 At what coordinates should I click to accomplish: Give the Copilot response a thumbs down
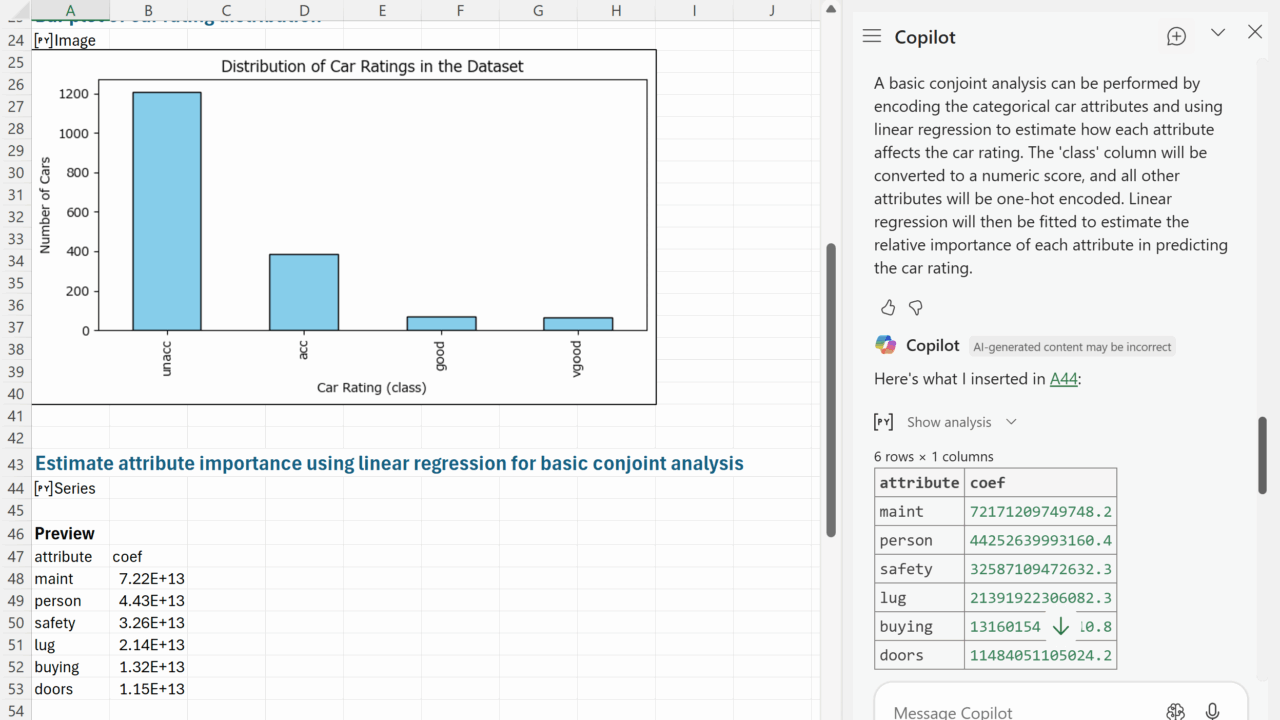tap(915, 307)
